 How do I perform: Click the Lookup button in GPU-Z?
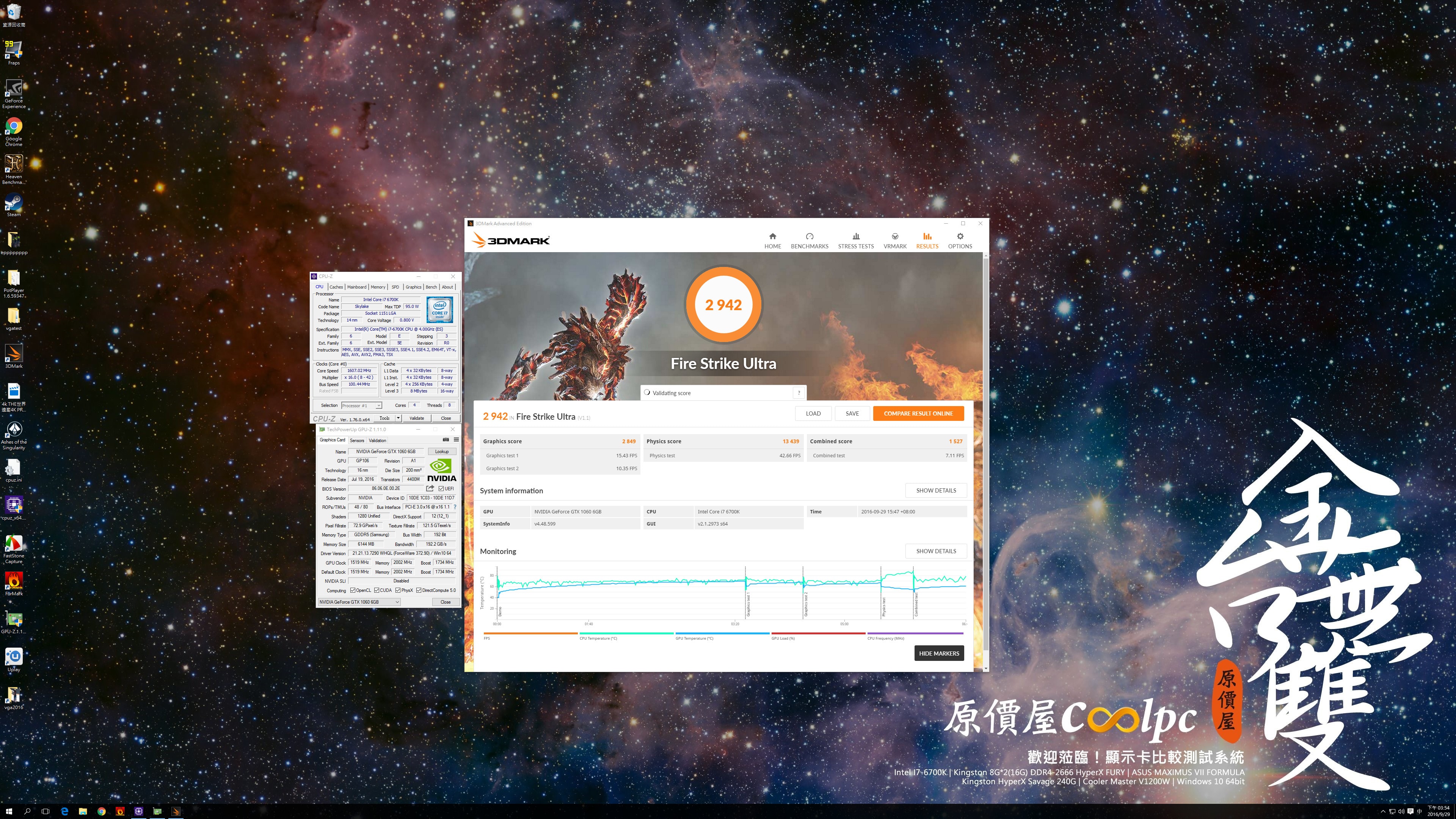click(441, 452)
